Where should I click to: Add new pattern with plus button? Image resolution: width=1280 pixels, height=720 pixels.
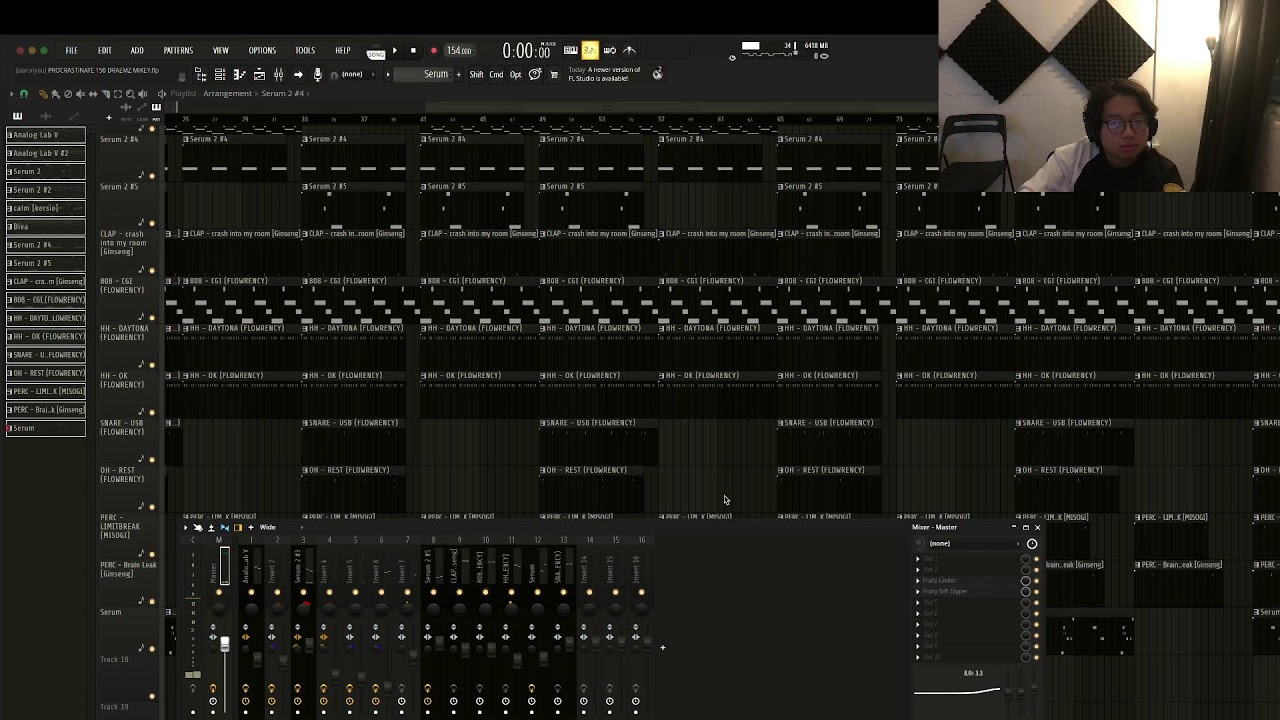click(459, 74)
